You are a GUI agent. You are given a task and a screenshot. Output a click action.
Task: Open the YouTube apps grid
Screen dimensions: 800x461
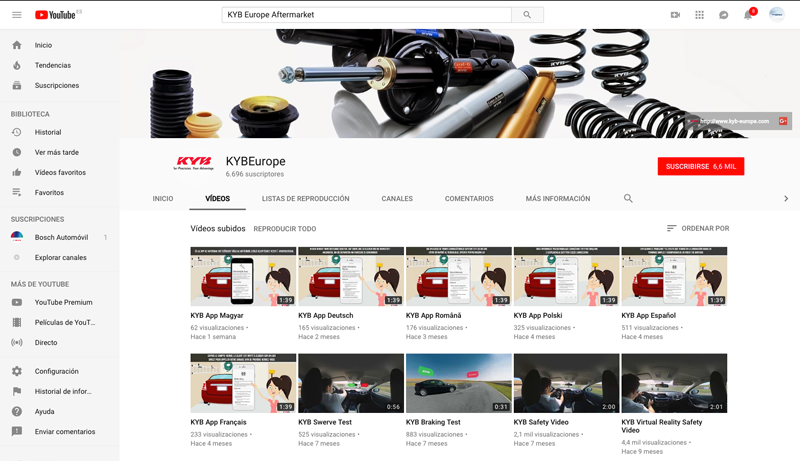click(x=699, y=15)
